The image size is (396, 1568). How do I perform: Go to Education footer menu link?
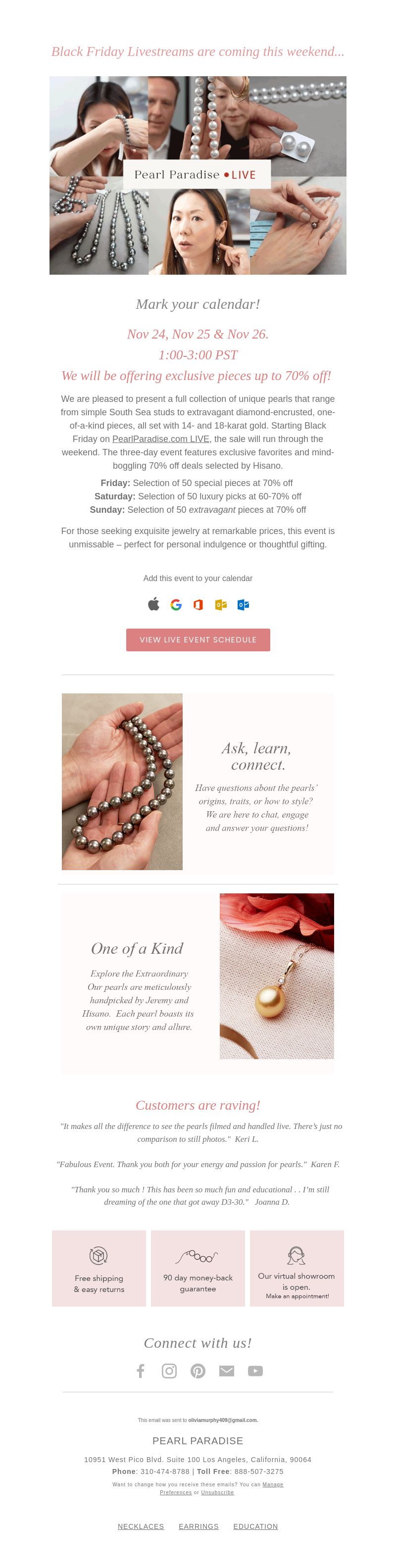click(255, 1526)
